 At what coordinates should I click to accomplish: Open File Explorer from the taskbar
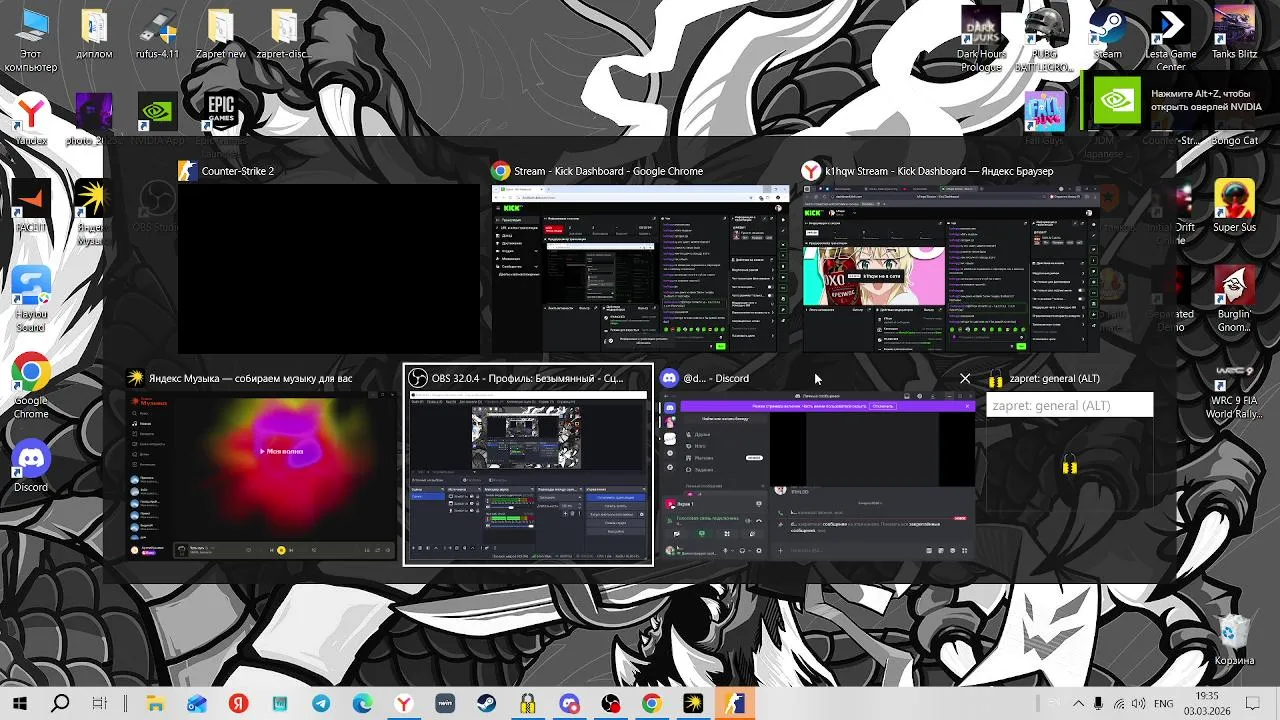(x=155, y=704)
